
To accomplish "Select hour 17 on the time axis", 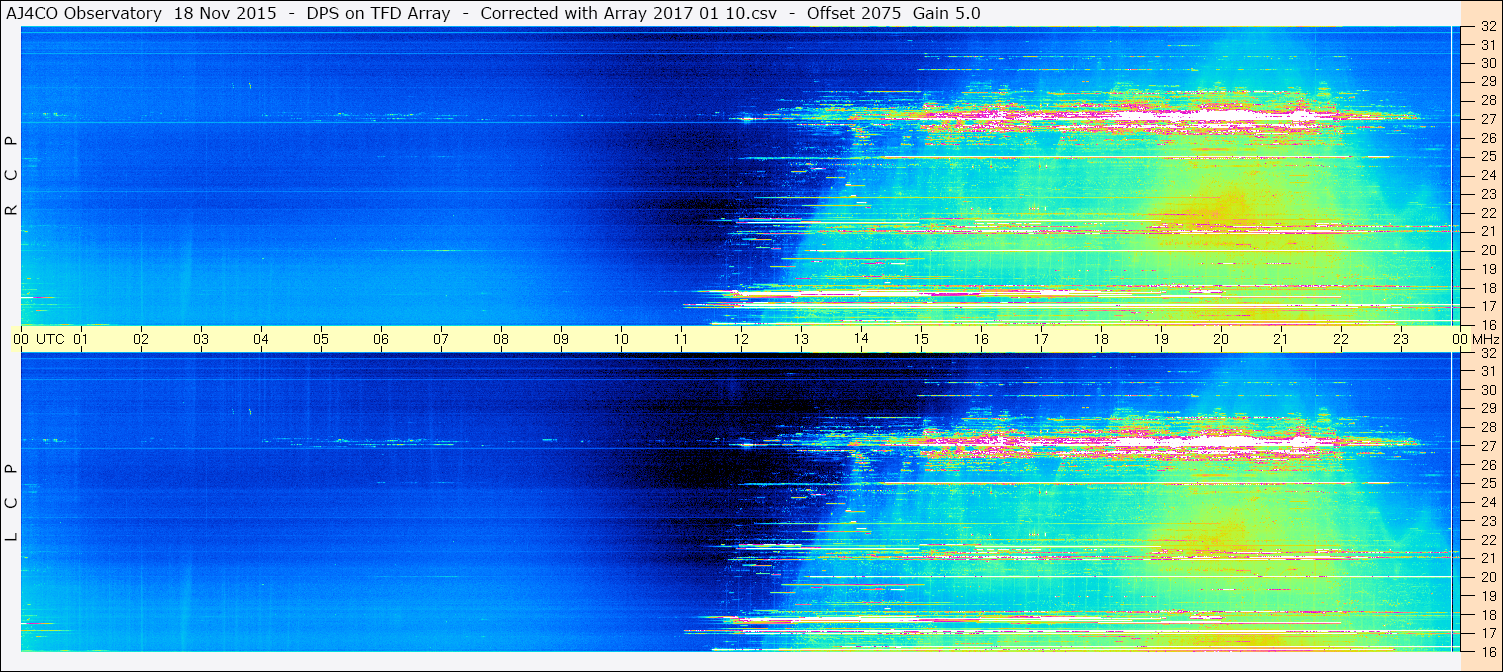I will 1041,339.
